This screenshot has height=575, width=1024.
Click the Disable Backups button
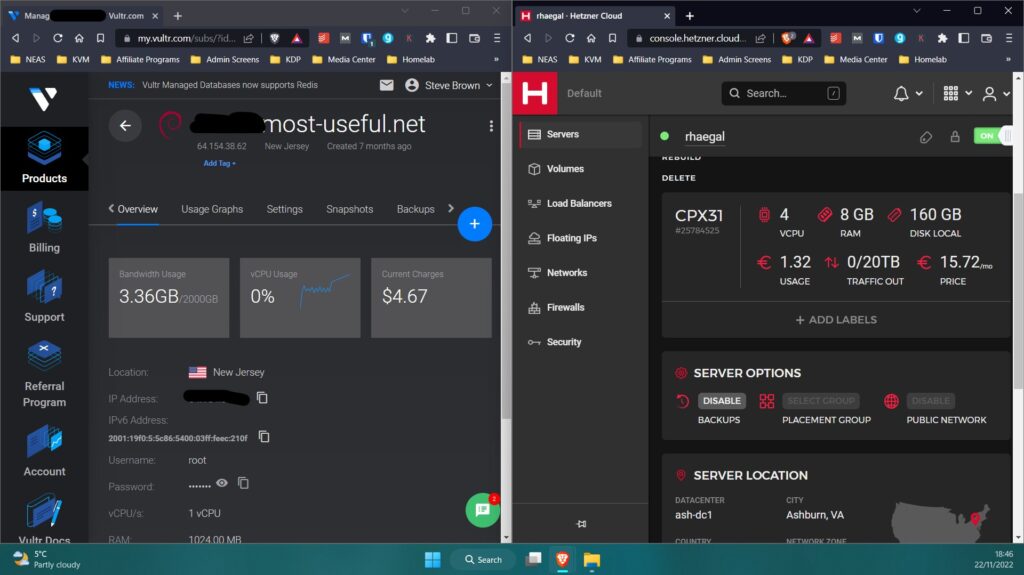coord(721,401)
